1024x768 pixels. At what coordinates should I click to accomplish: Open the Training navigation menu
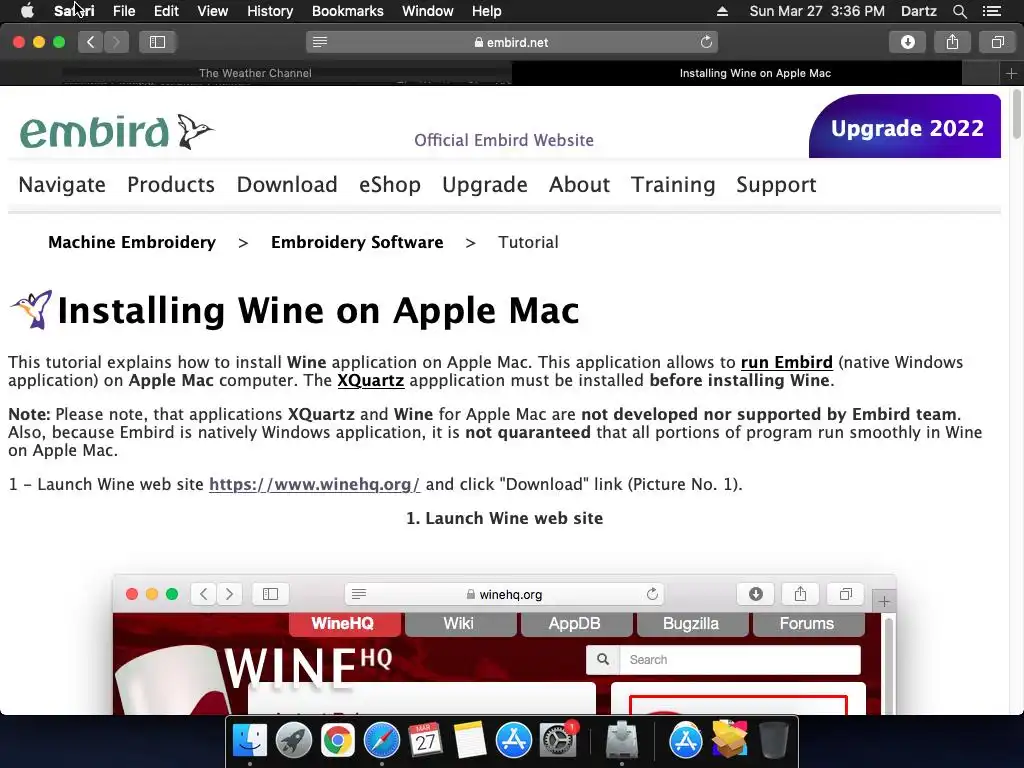[x=673, y=185]
